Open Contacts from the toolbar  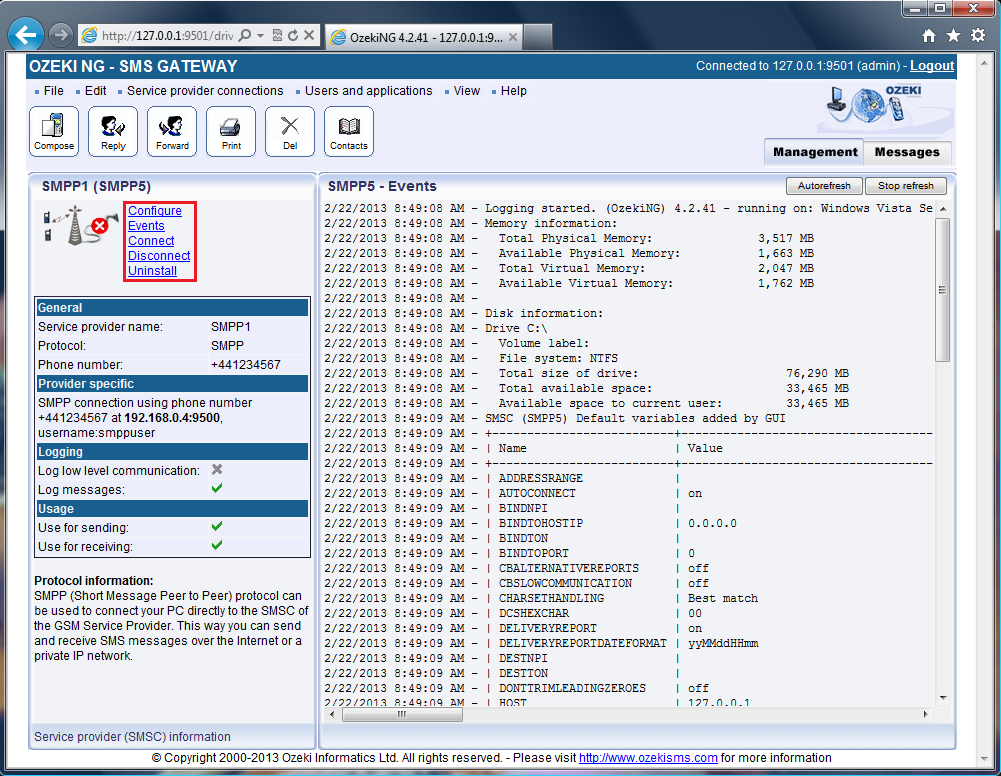click(x=349, y=131)
